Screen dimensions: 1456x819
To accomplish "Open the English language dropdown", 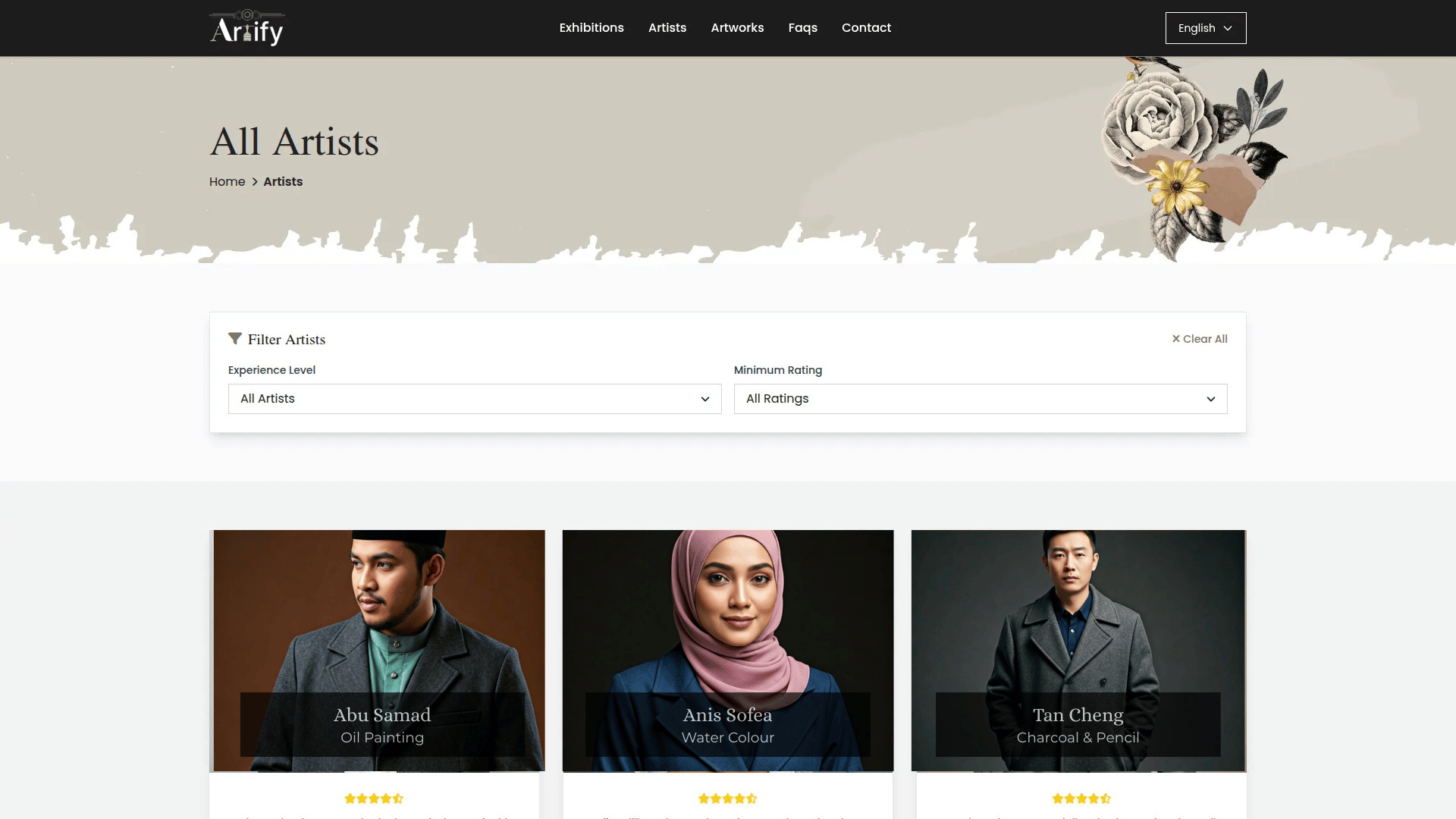I will [1206, 28].
